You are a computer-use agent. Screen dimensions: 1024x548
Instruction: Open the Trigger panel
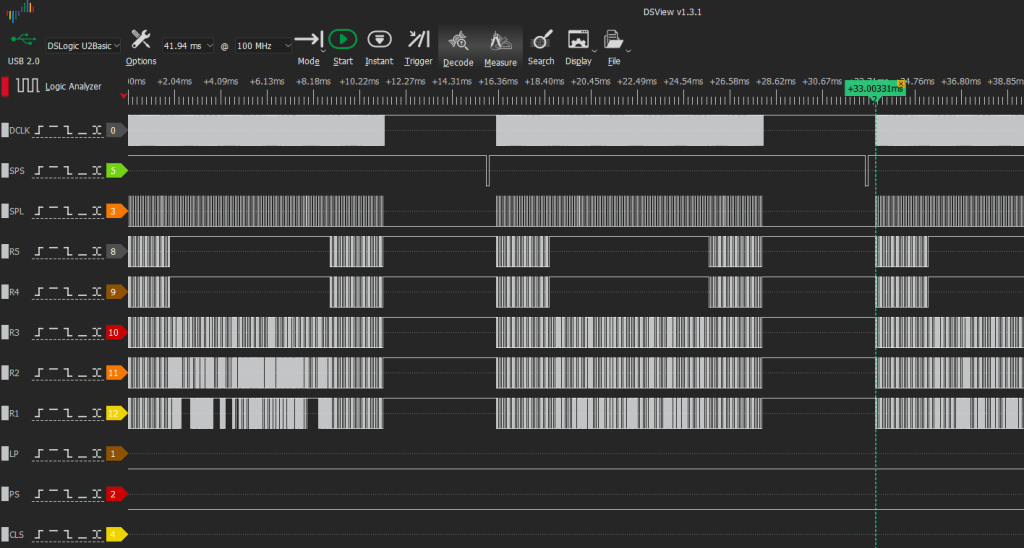418,40
